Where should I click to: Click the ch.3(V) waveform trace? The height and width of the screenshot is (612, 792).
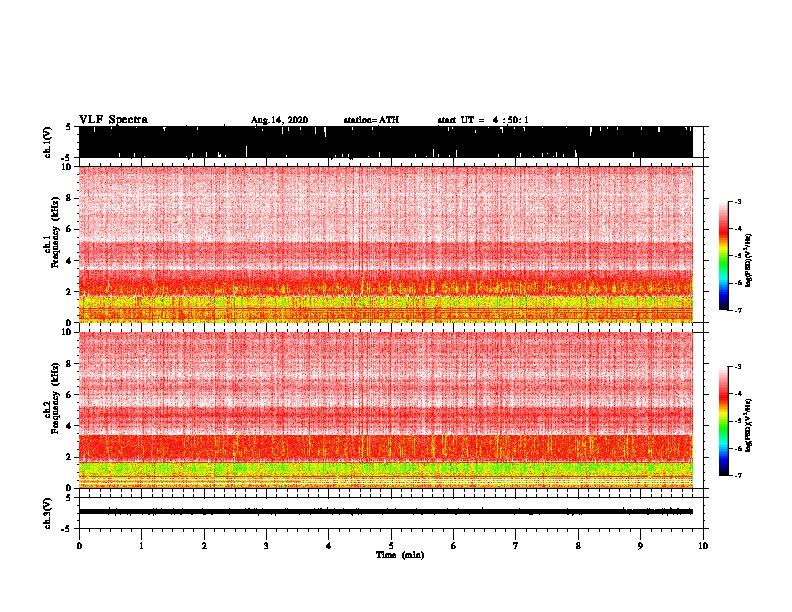coord(386,512)
